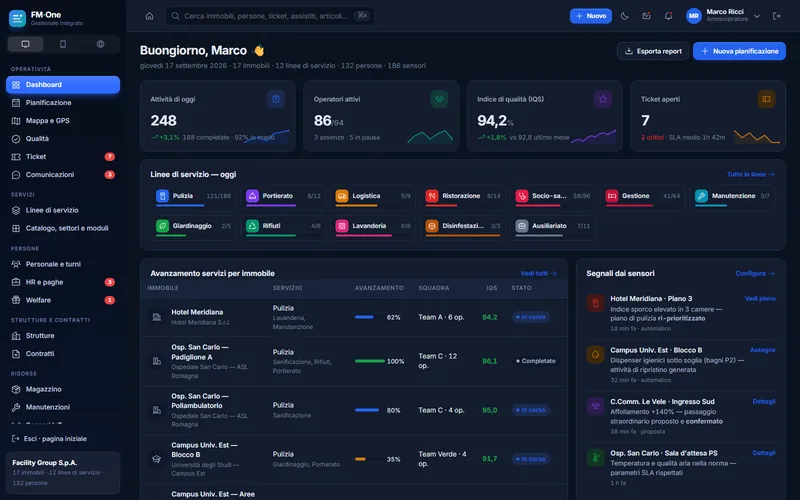Click Hotel Meridiana 62% progress bar

369,317
